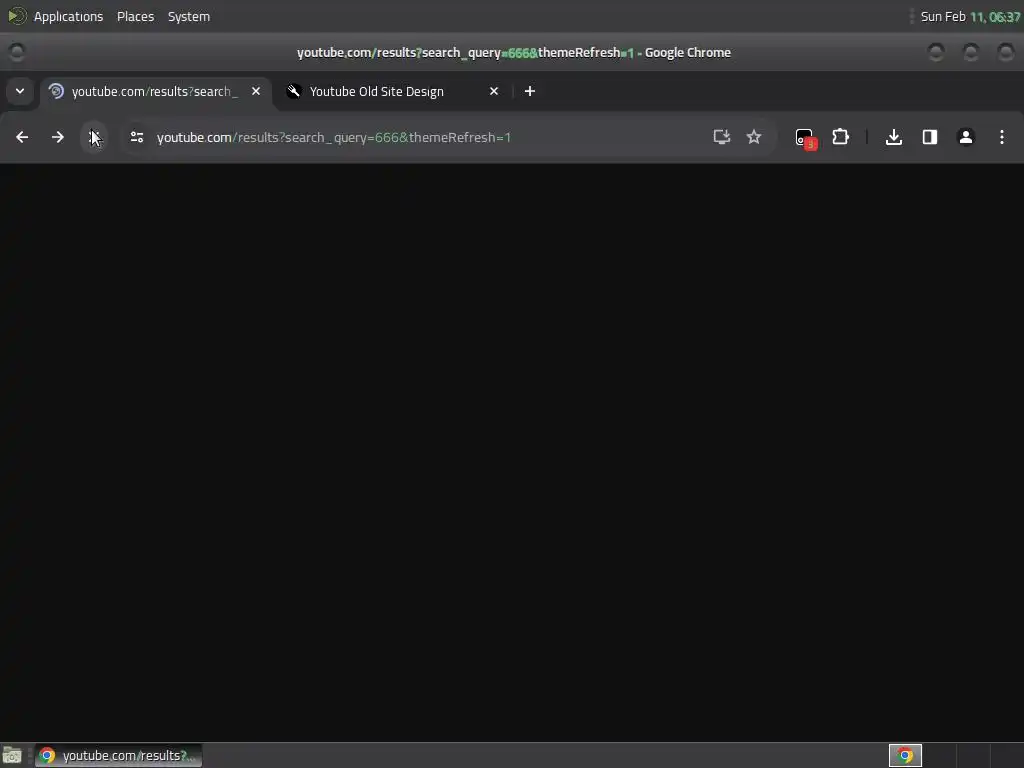Viewport: 1024px width, 768px height.
Task: Toggle the Chrome side panel
Action: 930,137
